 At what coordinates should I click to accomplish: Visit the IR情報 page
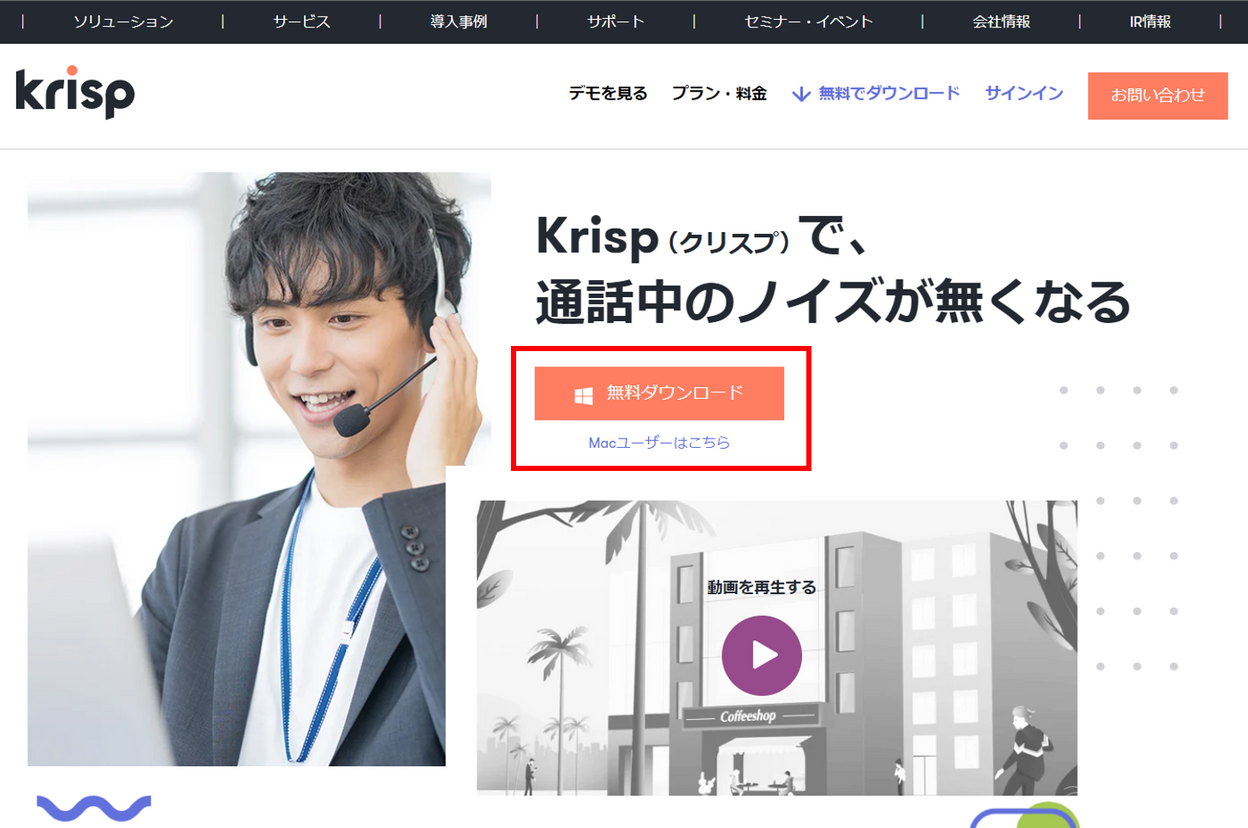coord(1150,21)
